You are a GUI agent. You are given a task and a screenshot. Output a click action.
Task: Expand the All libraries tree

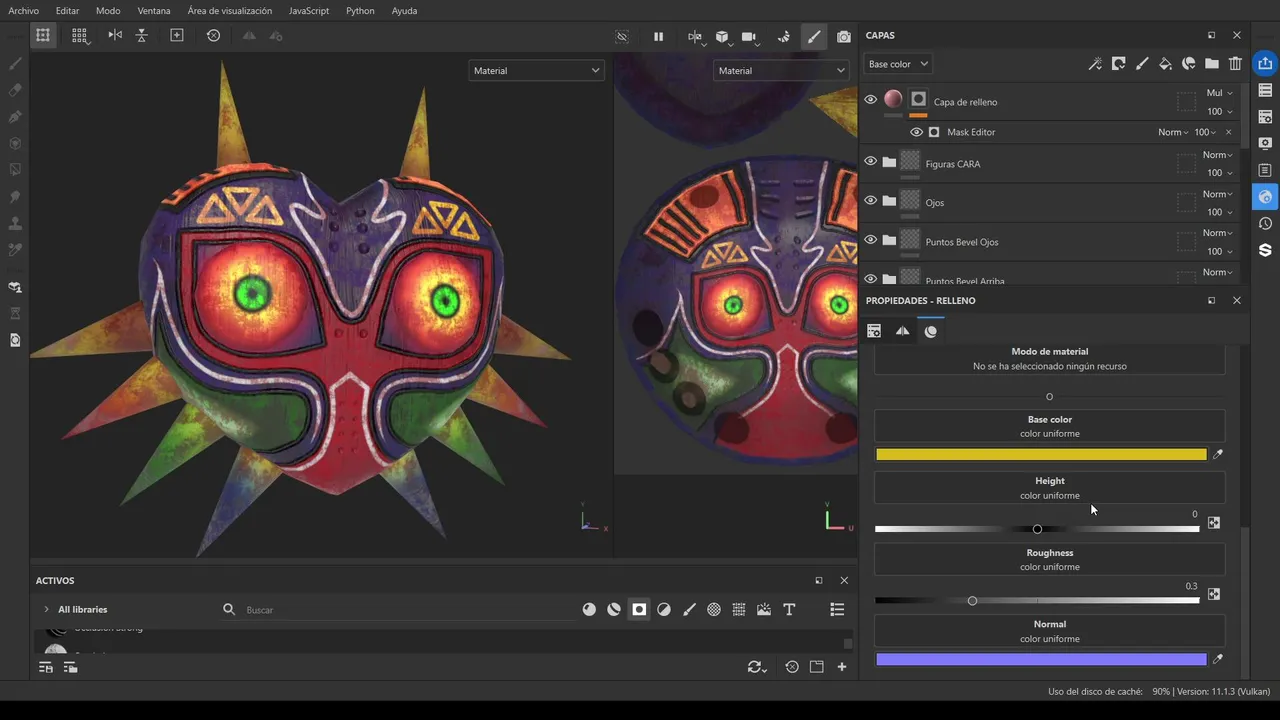point(46,609)
